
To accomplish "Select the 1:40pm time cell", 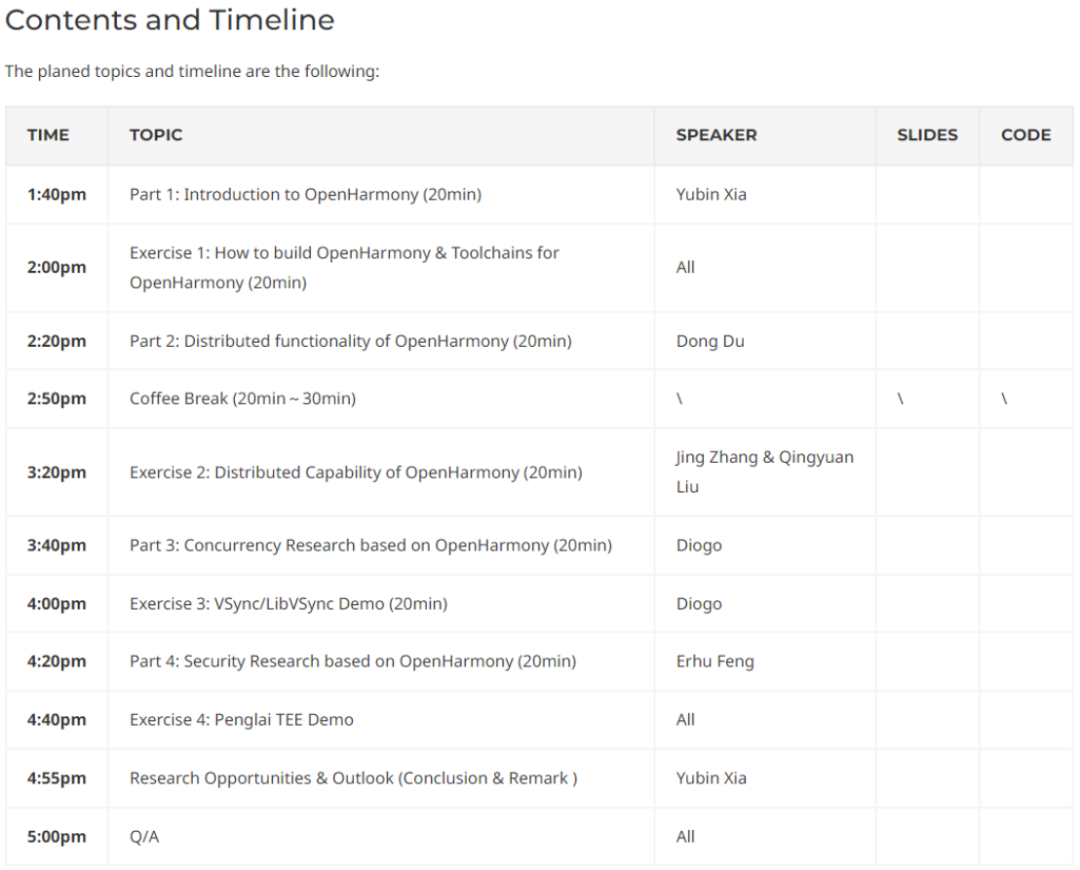I will (x=56, y=194).
